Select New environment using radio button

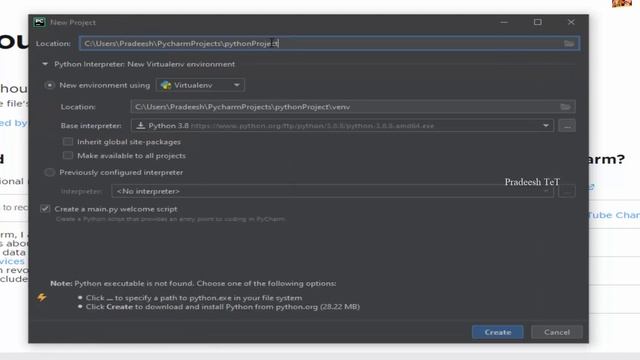coord(50,85)
